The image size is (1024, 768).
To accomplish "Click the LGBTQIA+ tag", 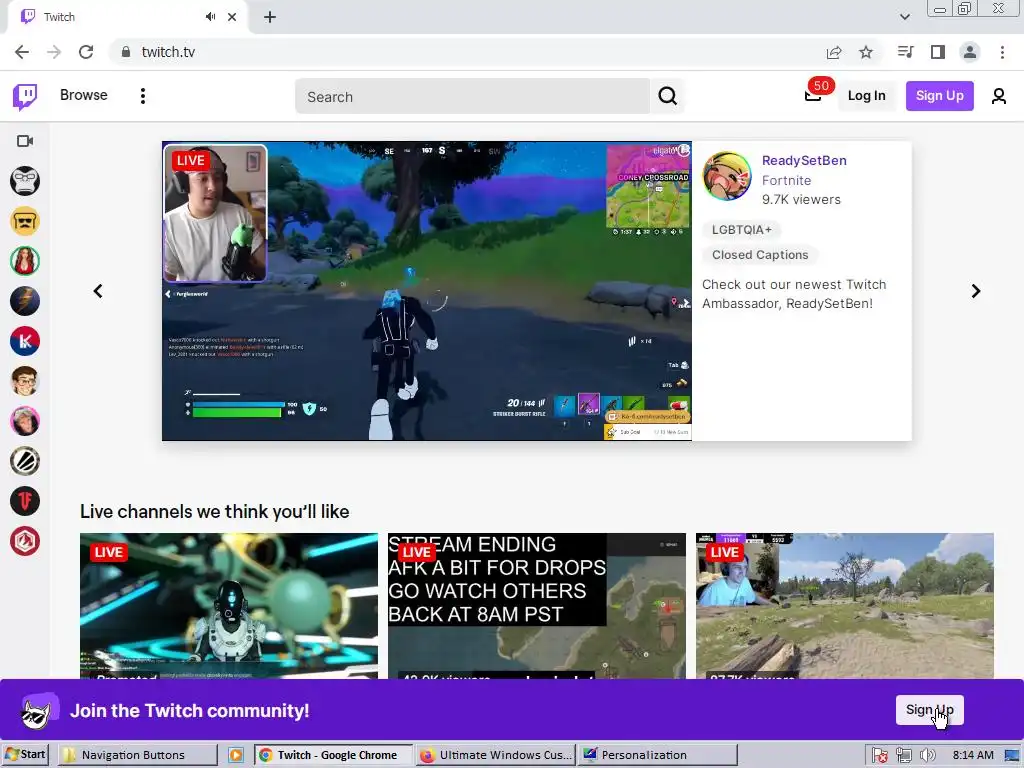I will coord(741,230).
